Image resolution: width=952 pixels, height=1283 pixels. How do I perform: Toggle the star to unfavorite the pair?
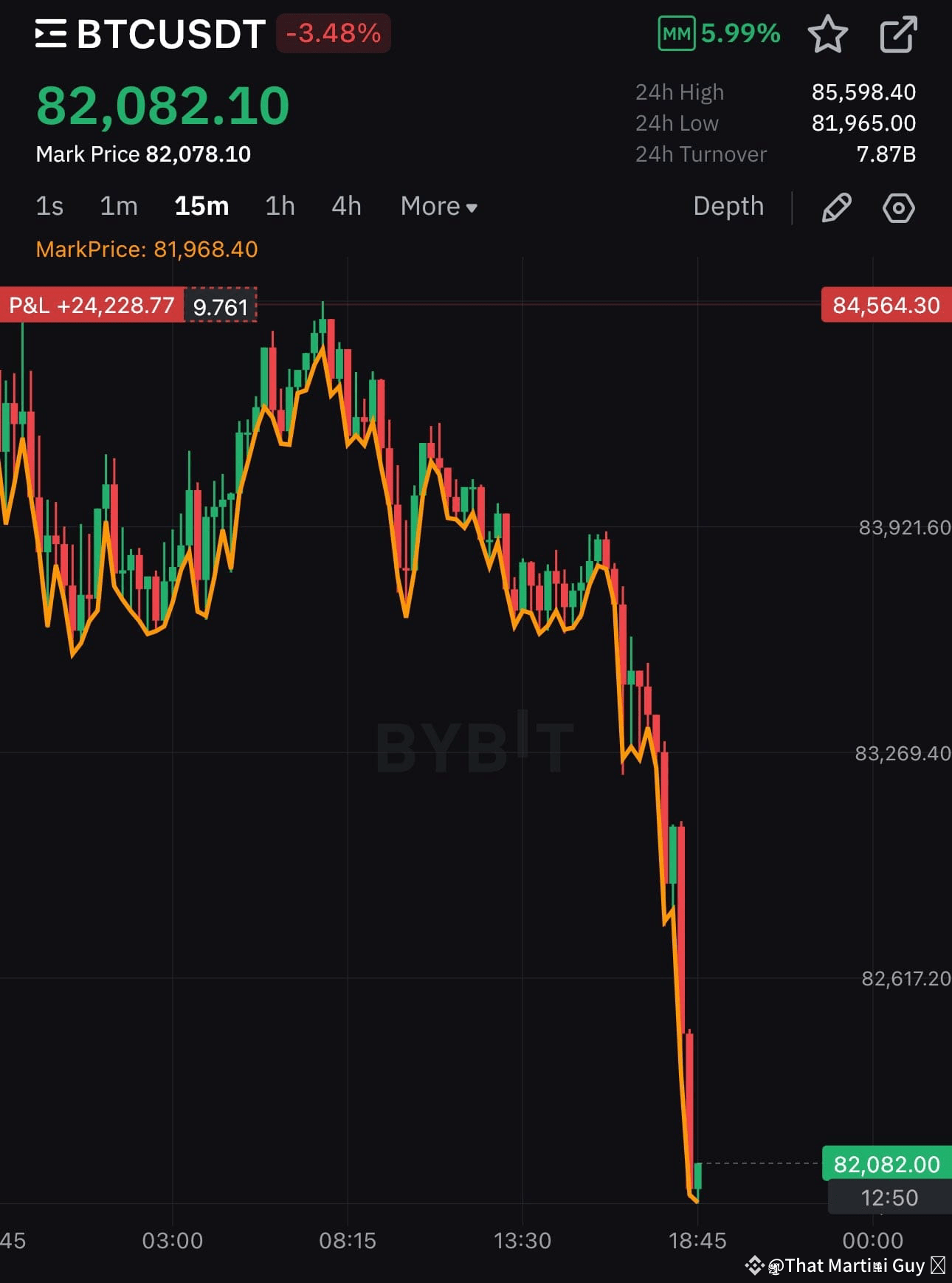click(x=829, y=34)
